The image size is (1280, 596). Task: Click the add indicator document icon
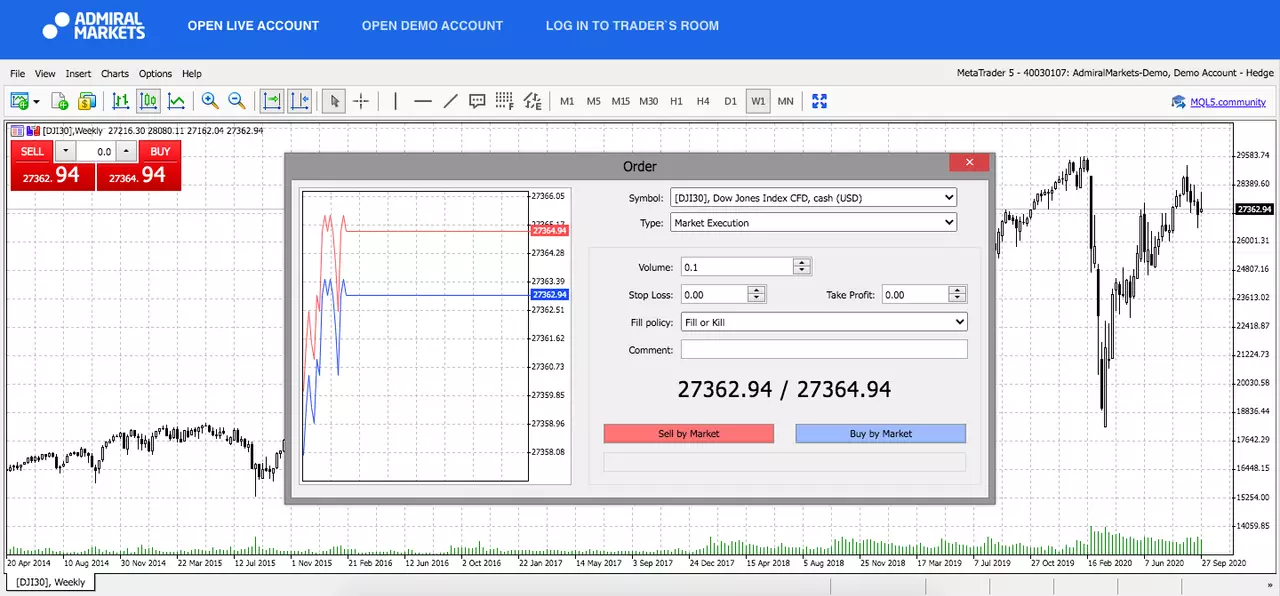[x=60, y=101]
